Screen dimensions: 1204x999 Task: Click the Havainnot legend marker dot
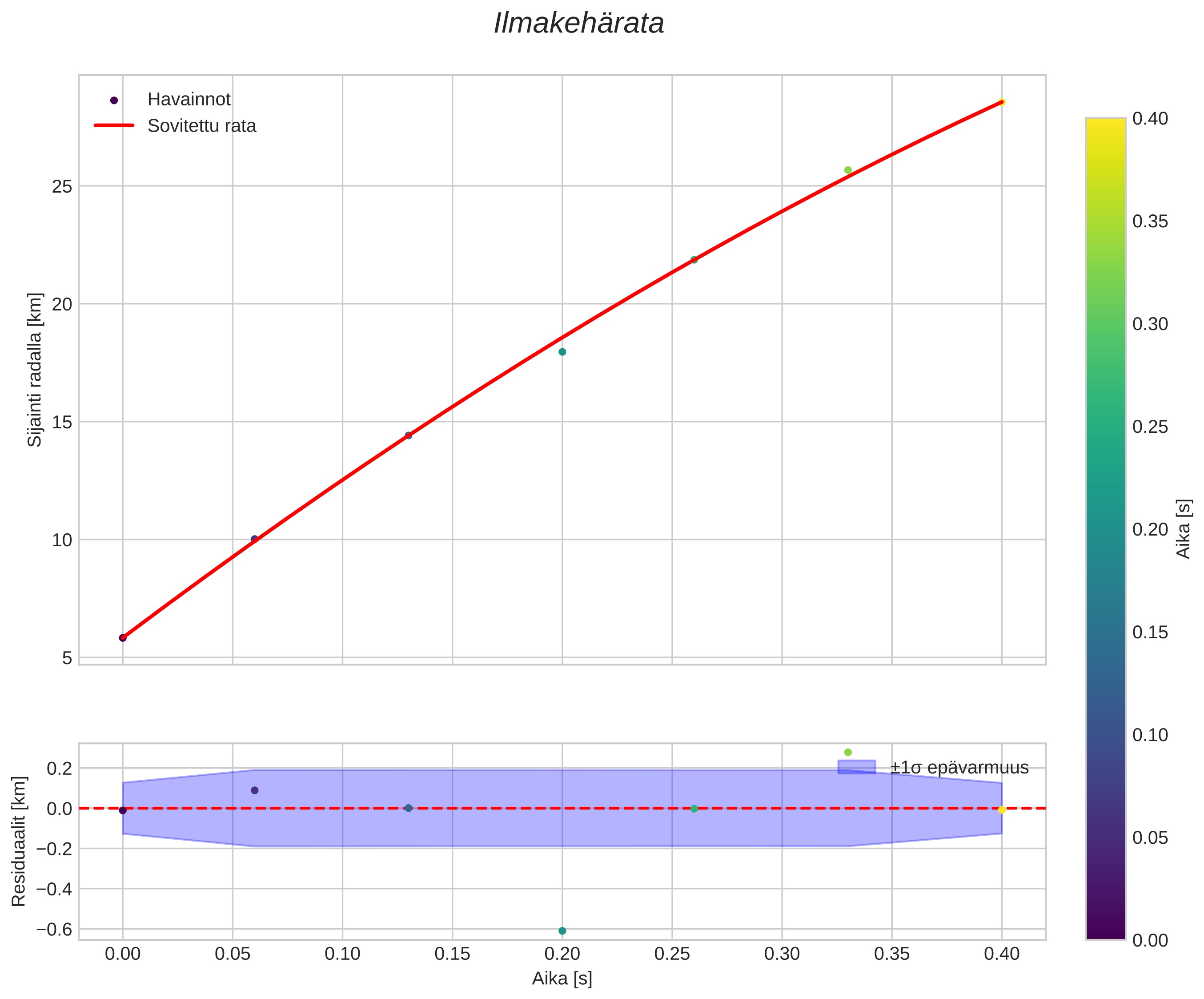[113, 101]
